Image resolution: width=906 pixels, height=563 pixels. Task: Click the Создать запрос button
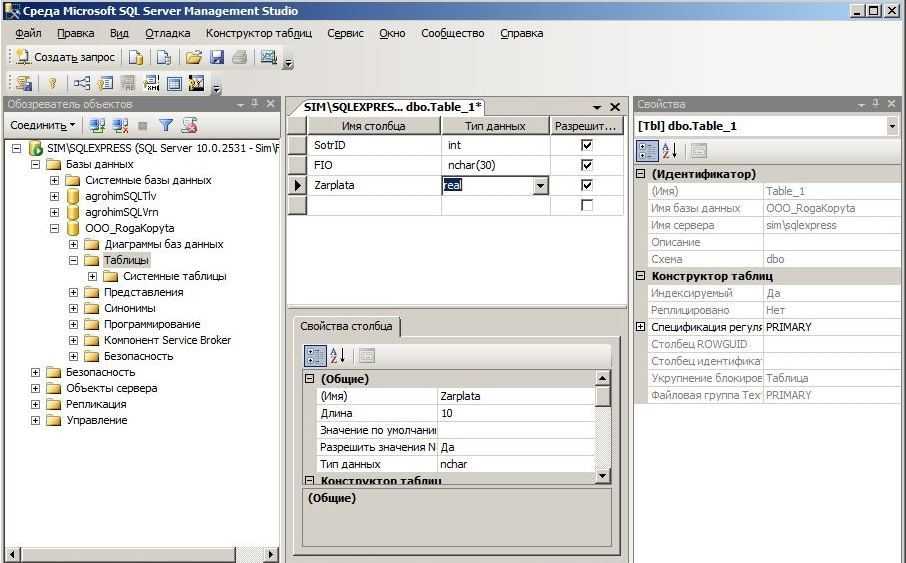(x=65, y=57)
